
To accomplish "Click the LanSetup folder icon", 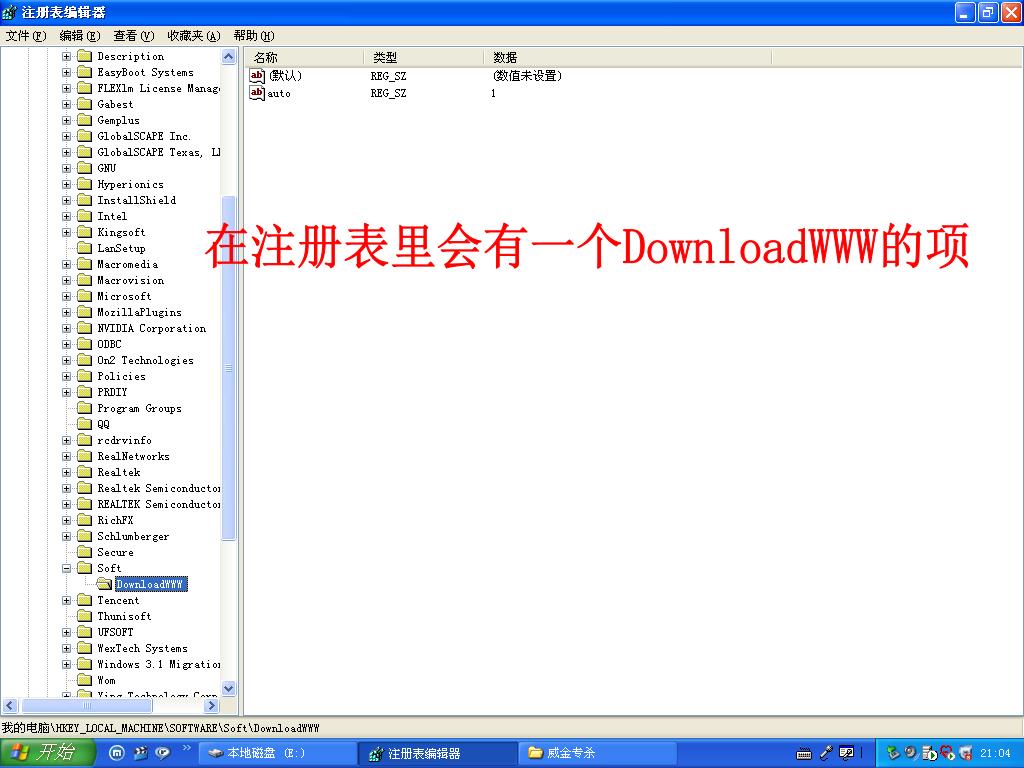I will click(84, 248).
